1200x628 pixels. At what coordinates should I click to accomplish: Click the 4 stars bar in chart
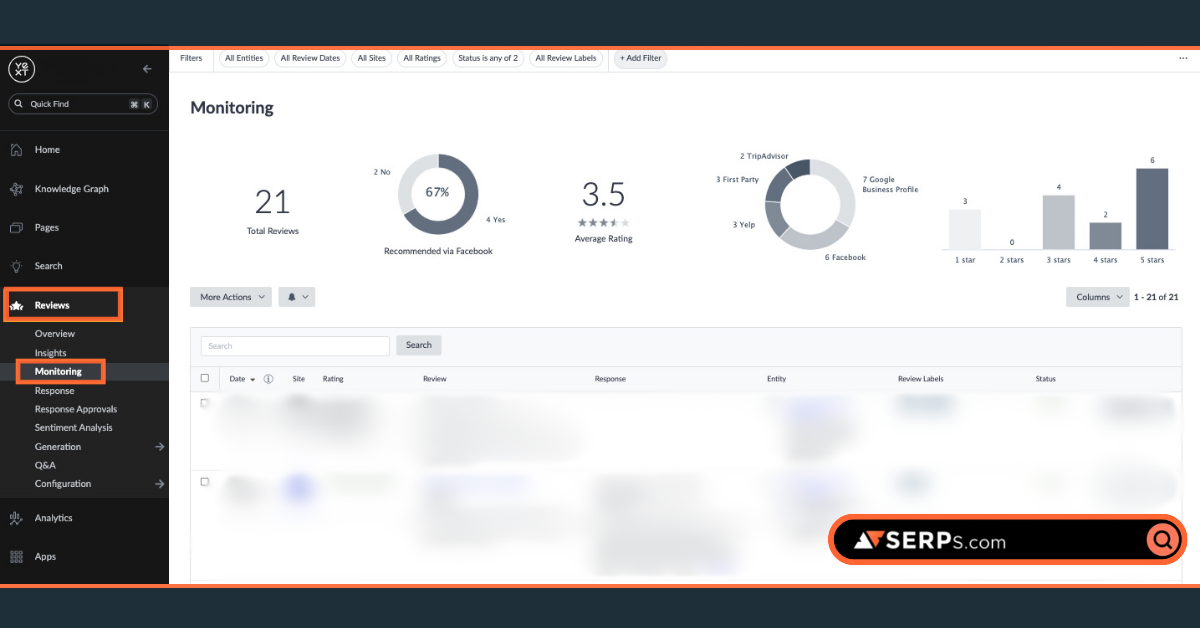(x=1105, y=236)
